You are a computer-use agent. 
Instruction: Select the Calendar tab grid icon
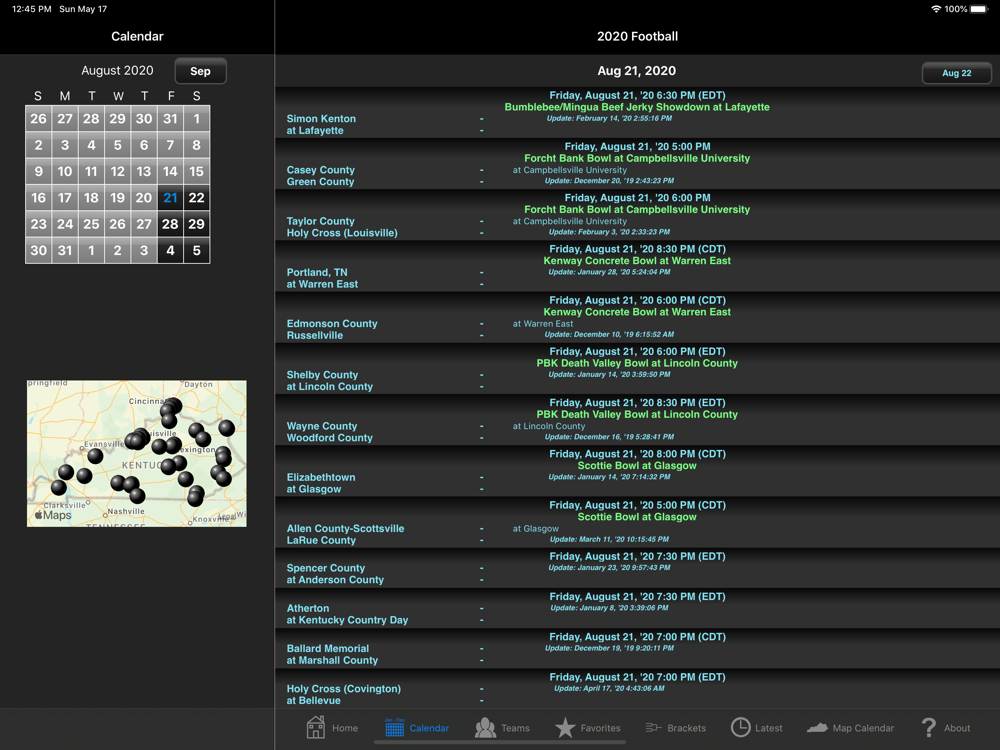pyautogui.click(x=395, y=727)
